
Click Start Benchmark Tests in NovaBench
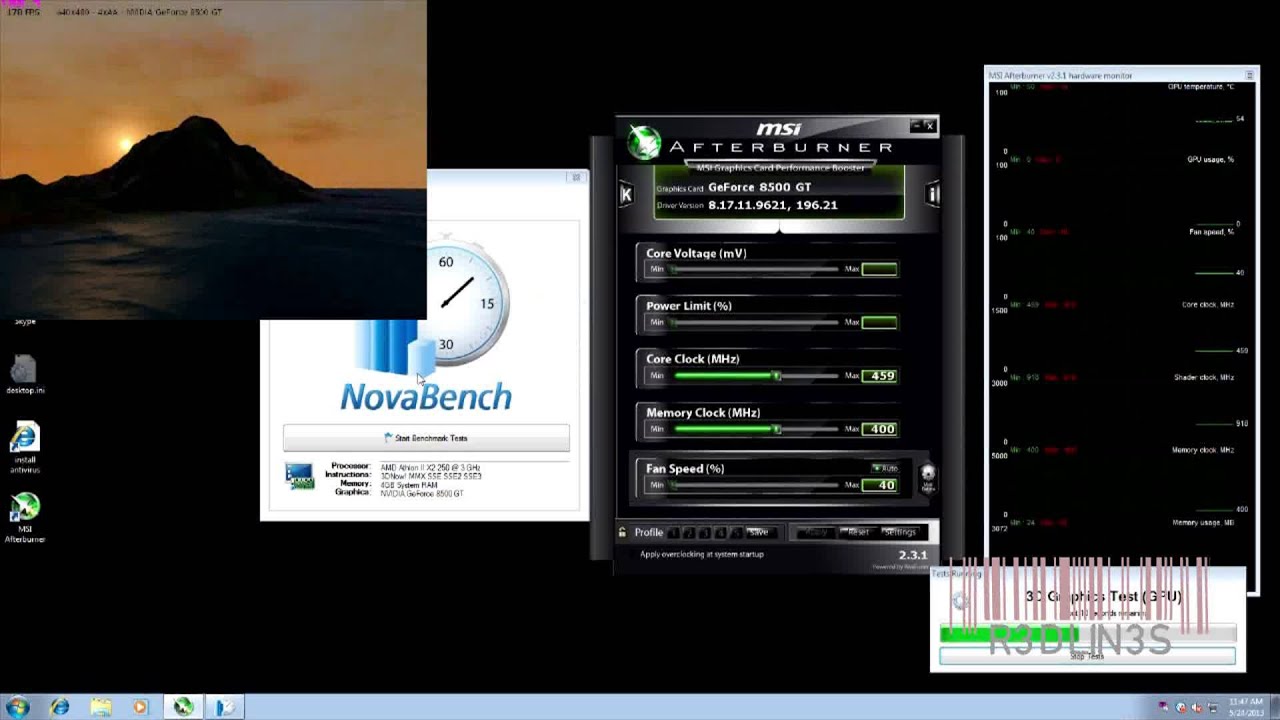click(x=426, y=438)
